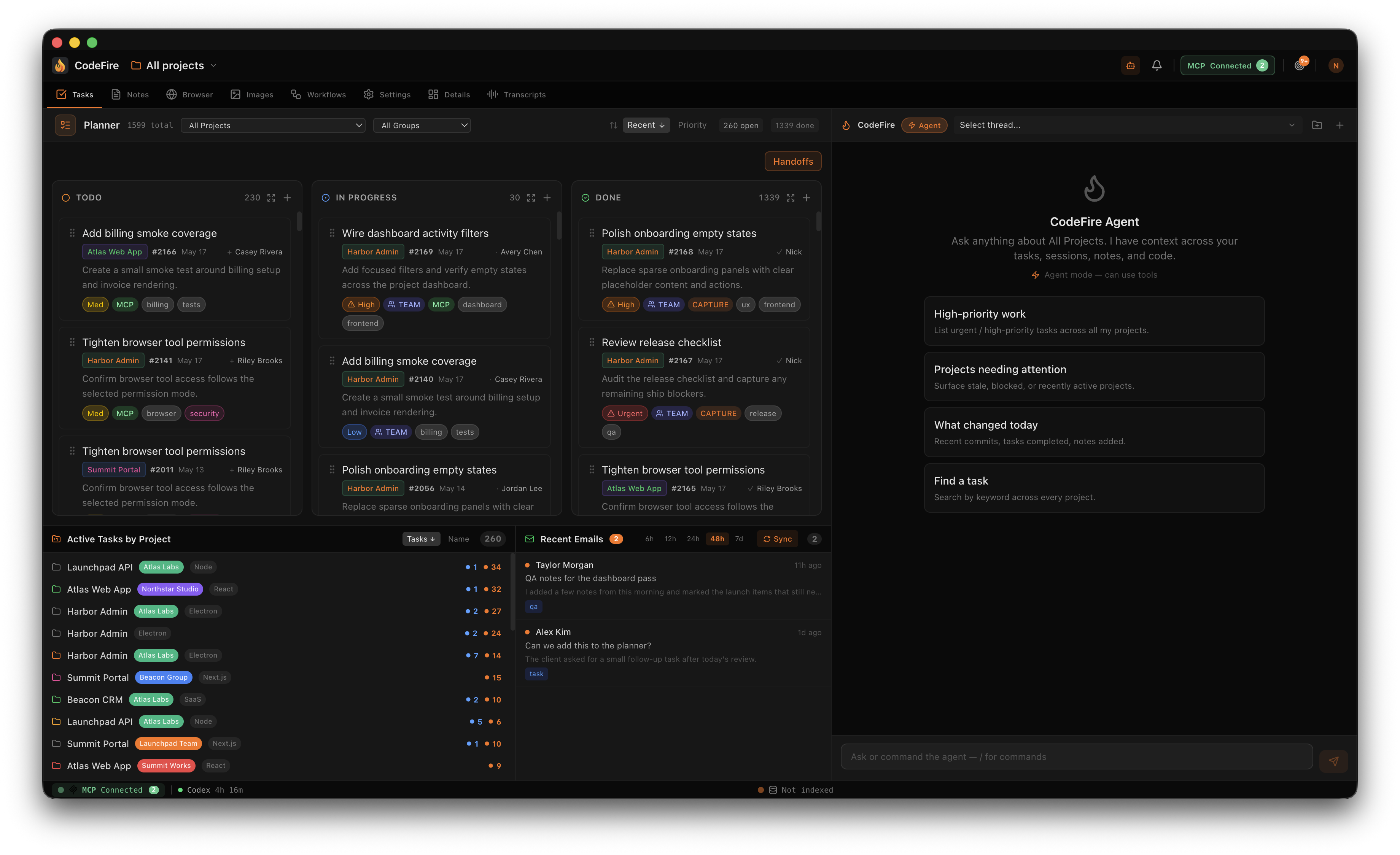Click the new folder icon in agent panel

[x=1316, y=125]
